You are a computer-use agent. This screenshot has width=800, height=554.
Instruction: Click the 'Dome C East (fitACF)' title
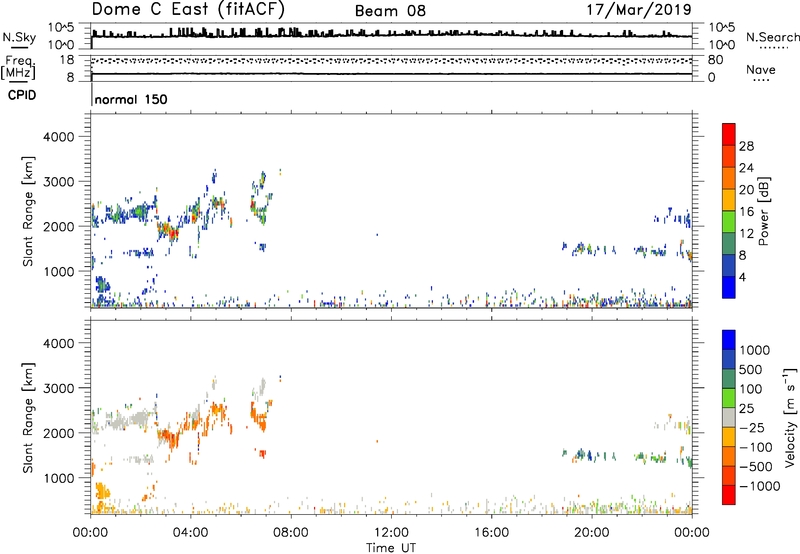tap(188, 10)
